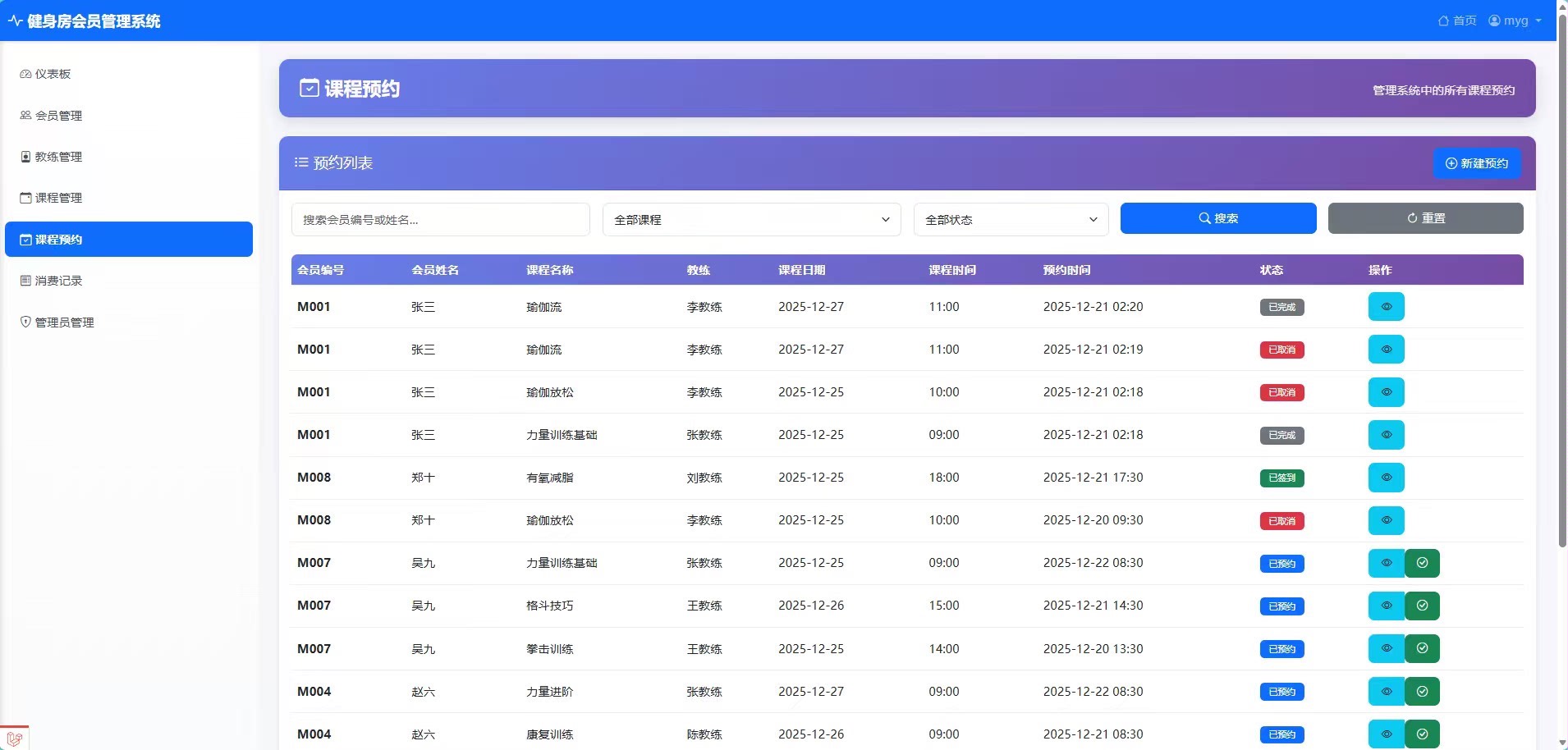Open the 全部课程 course filter dropdown
This screenshot has width=1568, height=750.
pyautogui.click(x=751, y=220)
